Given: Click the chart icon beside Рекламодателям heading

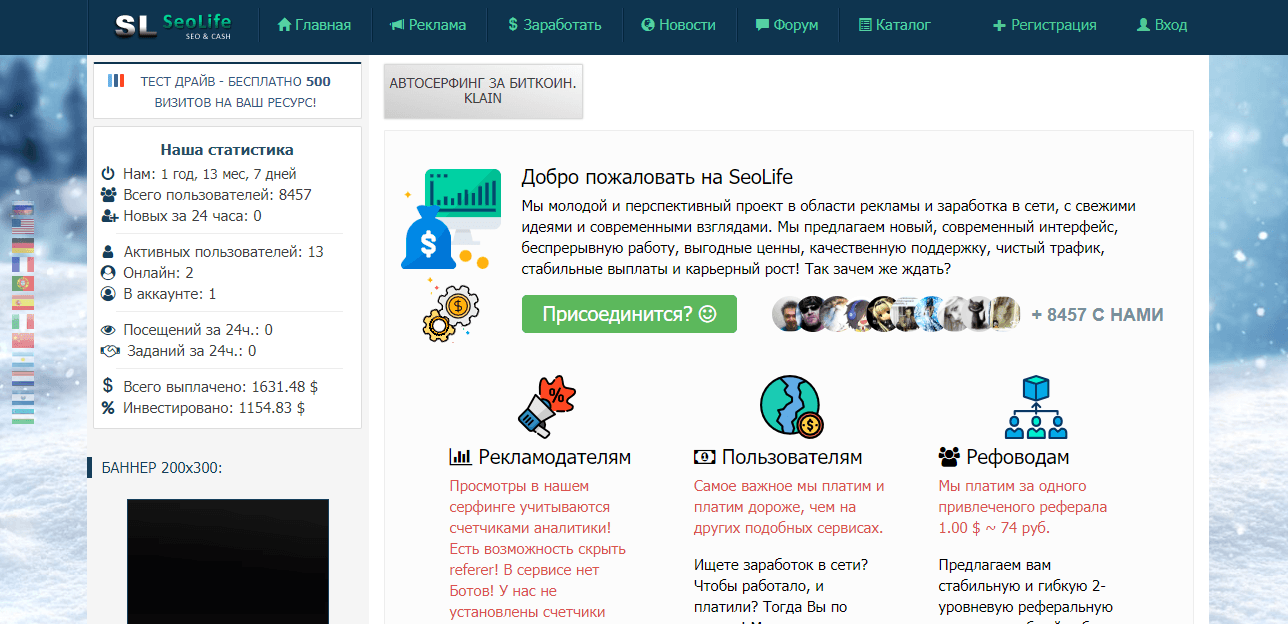Looking at the screenshot, I should point(459,456).
